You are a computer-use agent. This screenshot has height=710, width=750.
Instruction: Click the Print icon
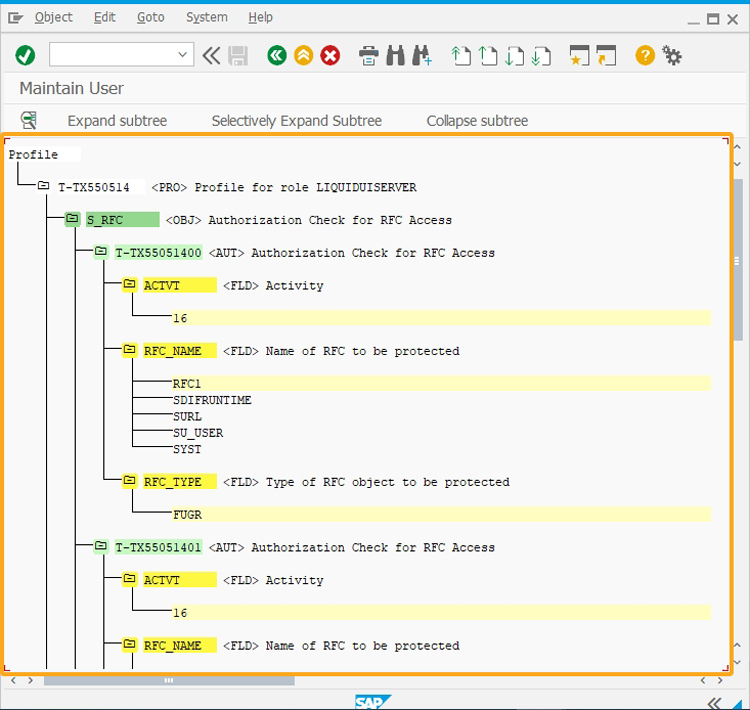pyautogui.click(x=368, y=55)
